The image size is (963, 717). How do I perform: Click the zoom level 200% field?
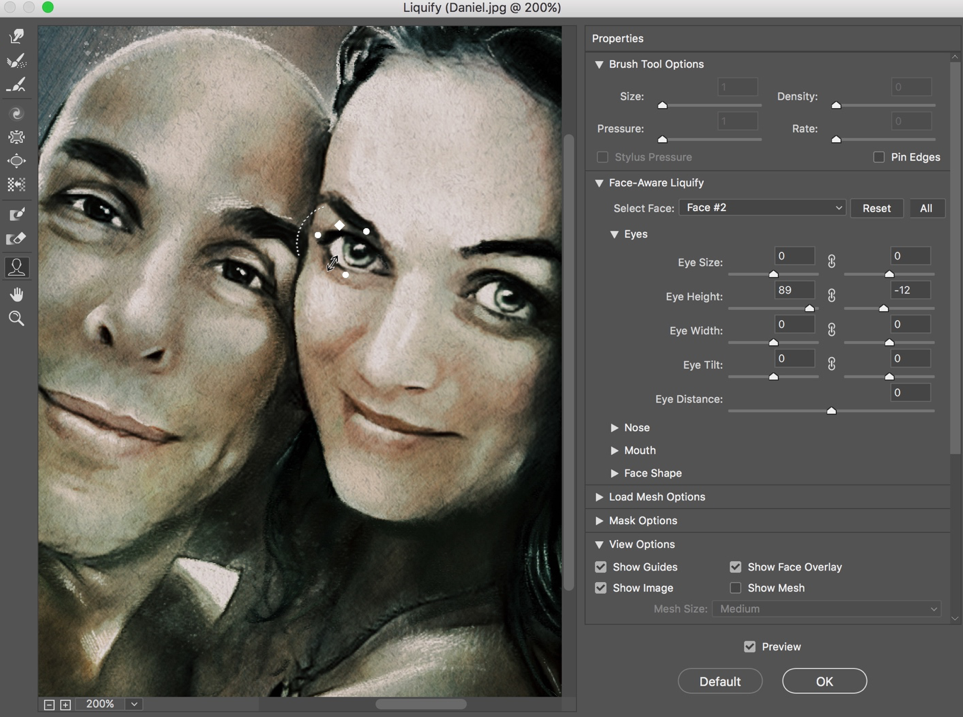[x=100, y=704]
